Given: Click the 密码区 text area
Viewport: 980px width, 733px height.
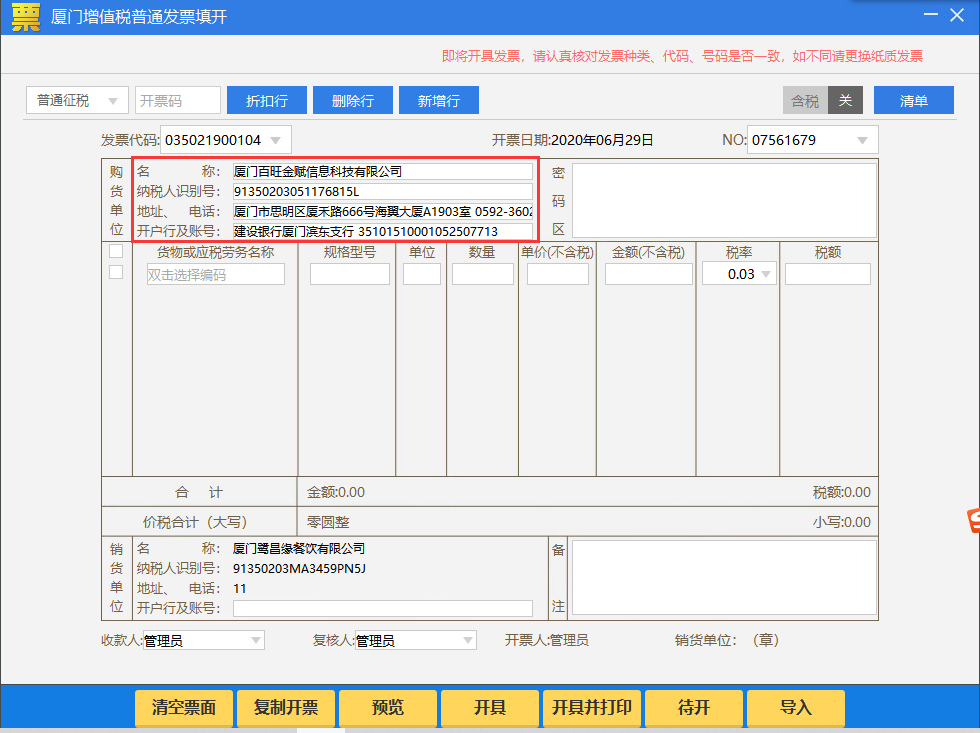Looking at the screenshot, I should click(724, 201).
